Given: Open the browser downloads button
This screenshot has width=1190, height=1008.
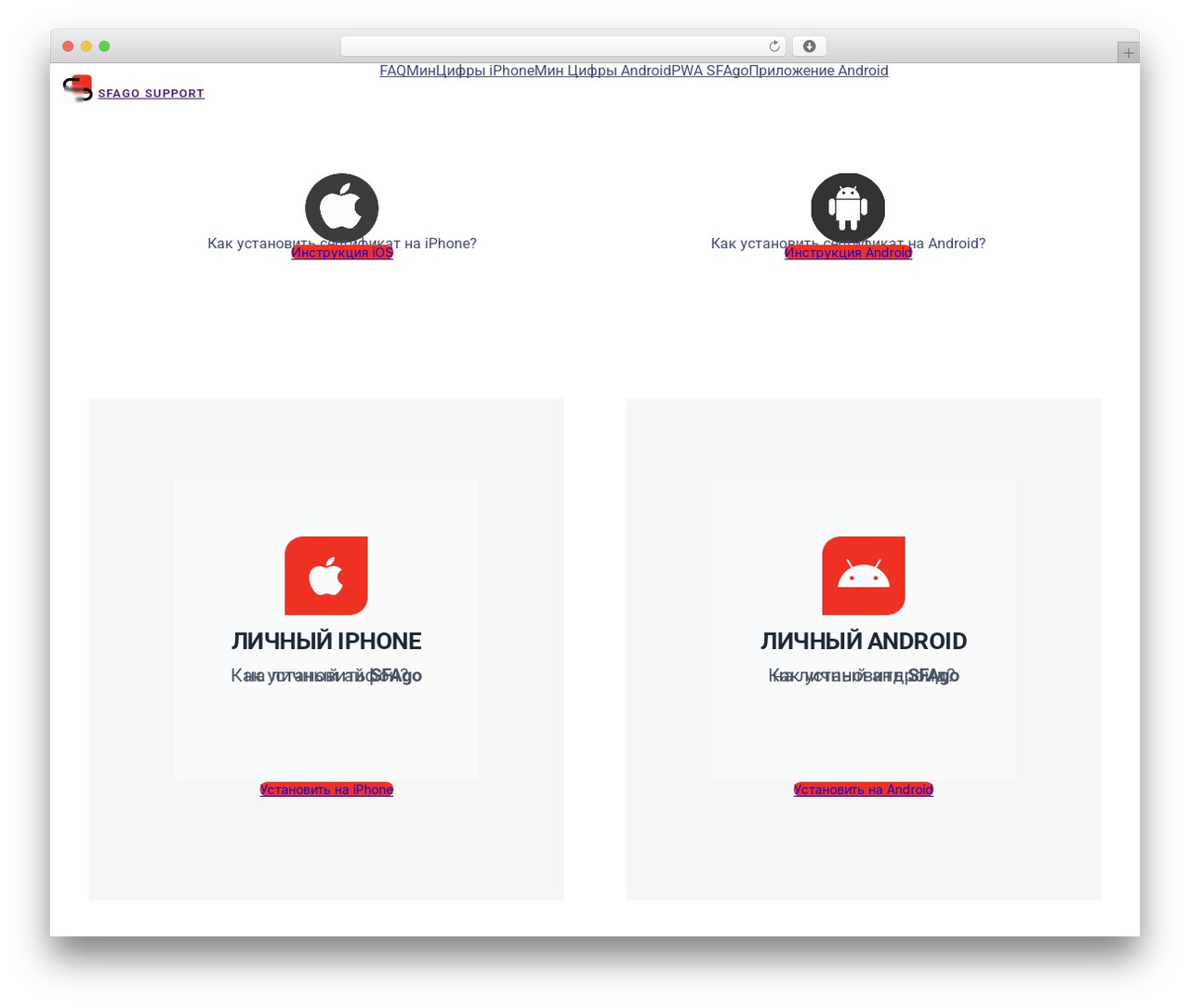Looking at the screenshot, I should (x=809, y=46).
